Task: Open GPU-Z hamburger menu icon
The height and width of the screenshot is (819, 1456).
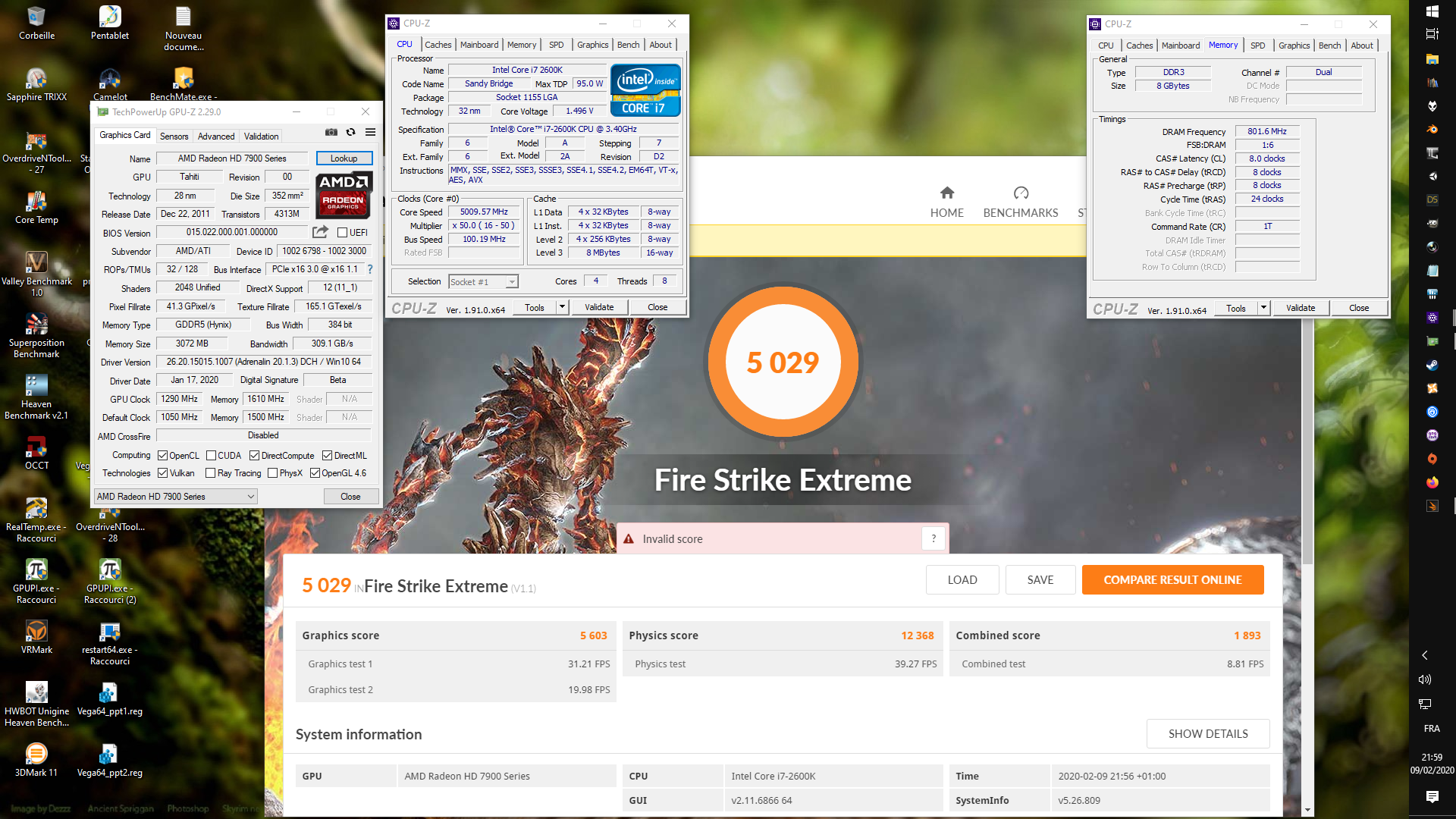Action: tap(370, 132)
